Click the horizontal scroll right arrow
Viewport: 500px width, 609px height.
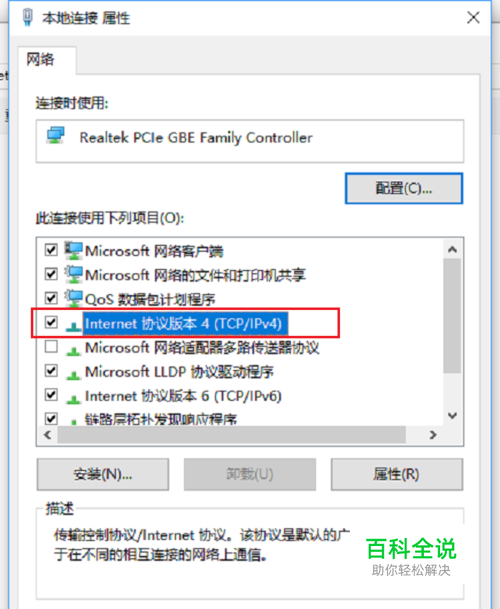tap(433, 435)
